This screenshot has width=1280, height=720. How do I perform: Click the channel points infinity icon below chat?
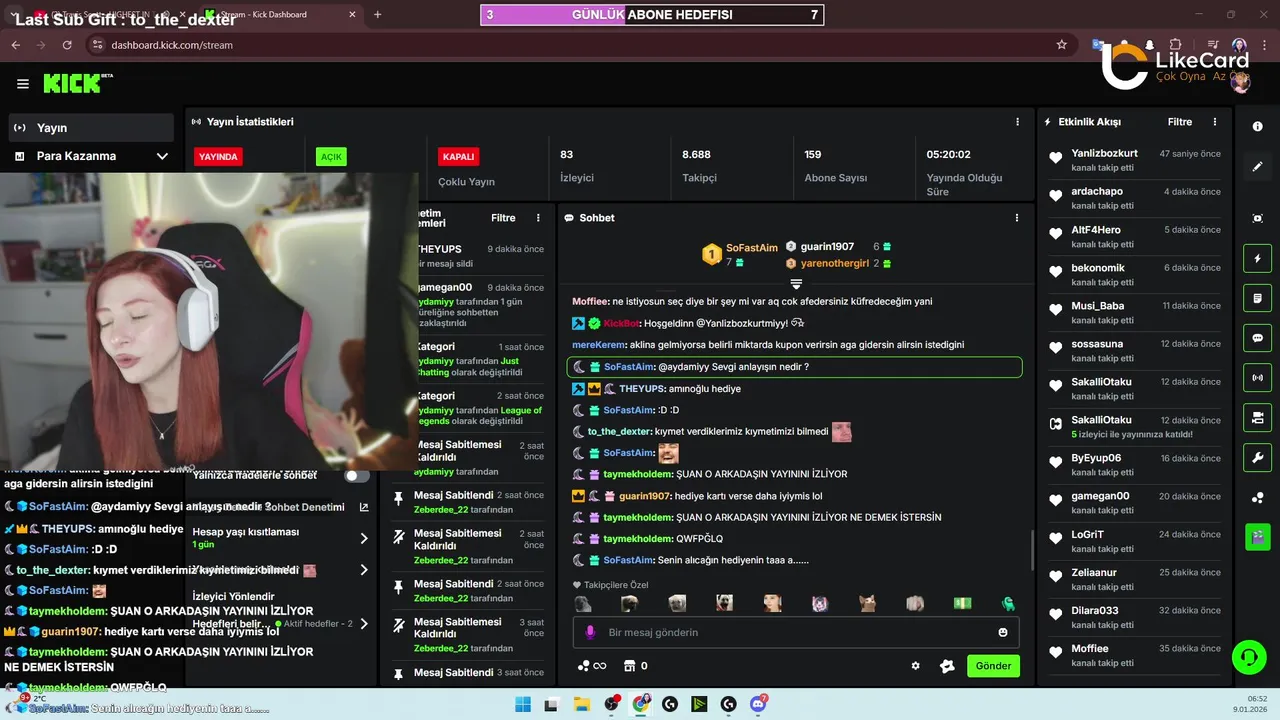tap(591, 666)
